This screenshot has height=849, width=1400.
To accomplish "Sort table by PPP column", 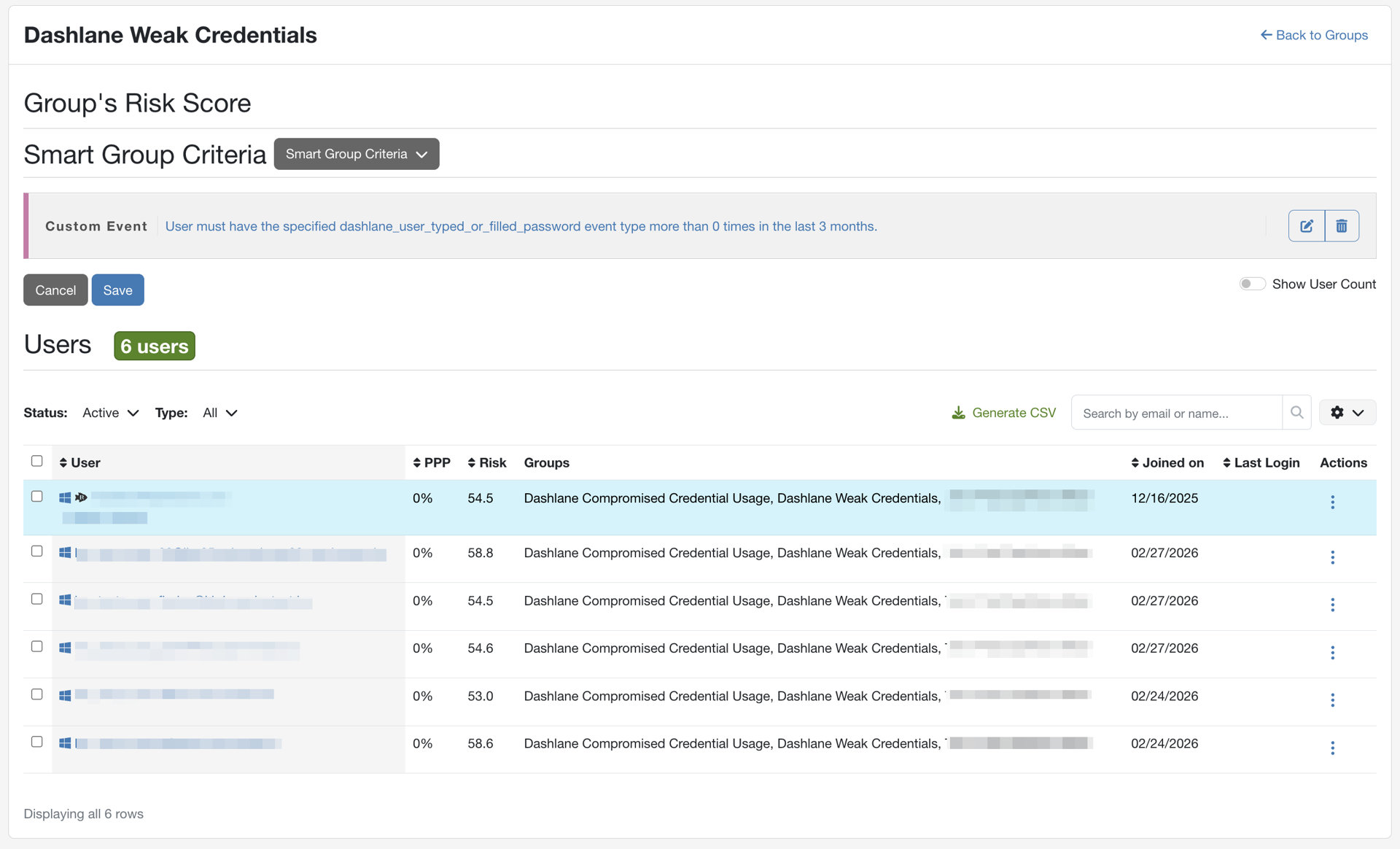I will [x=432, y=462].
